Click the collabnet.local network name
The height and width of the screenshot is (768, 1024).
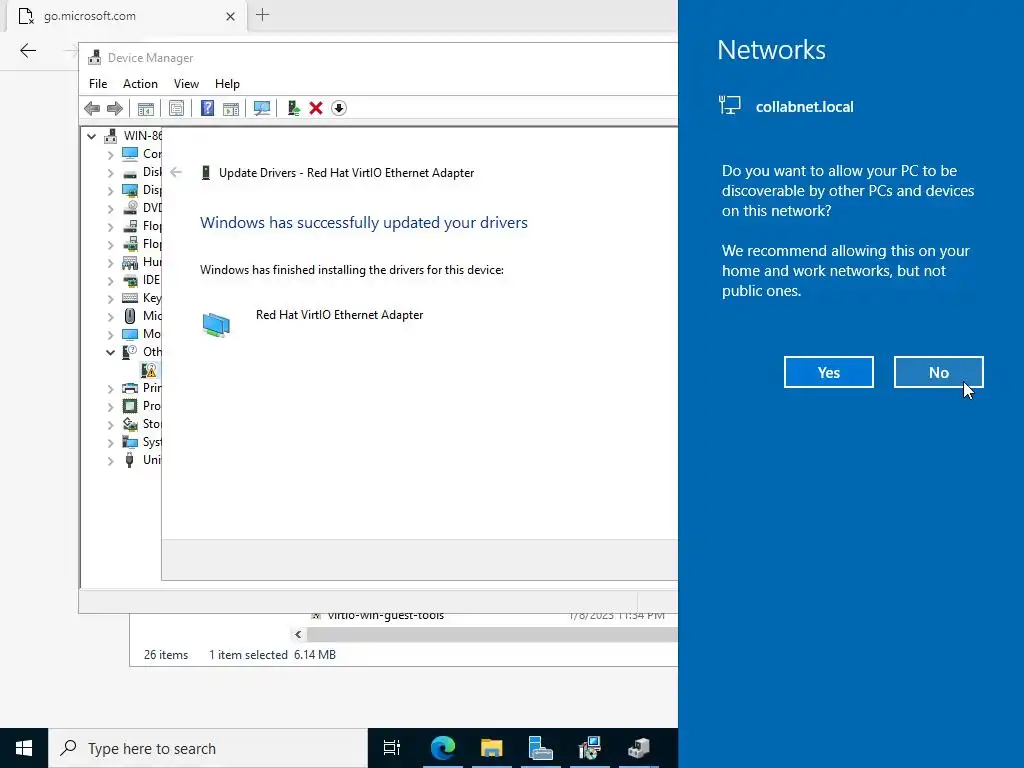point(805,107)
